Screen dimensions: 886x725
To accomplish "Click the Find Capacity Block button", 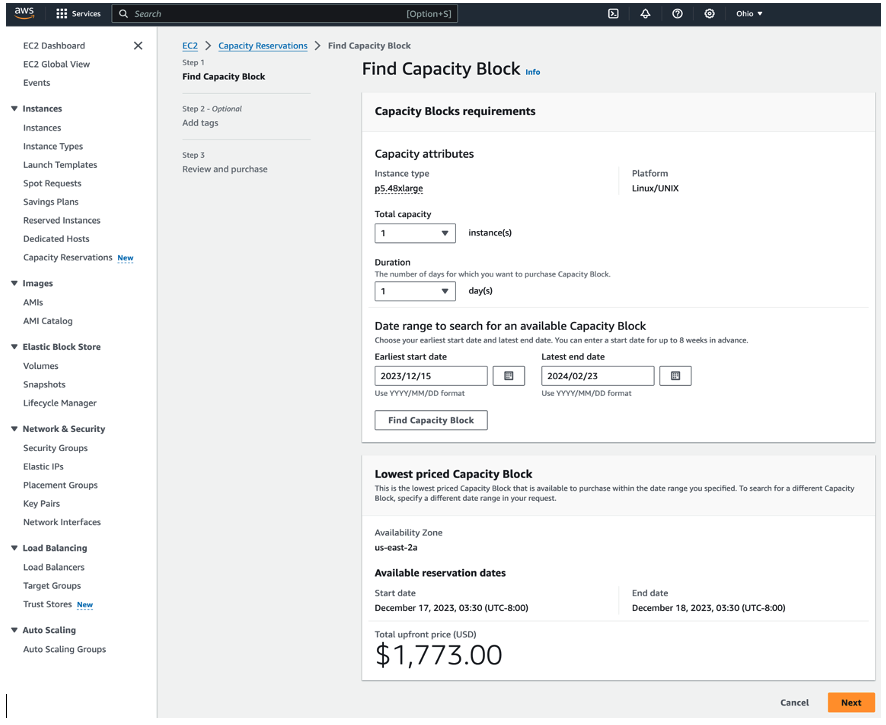I will coord(430,420).
